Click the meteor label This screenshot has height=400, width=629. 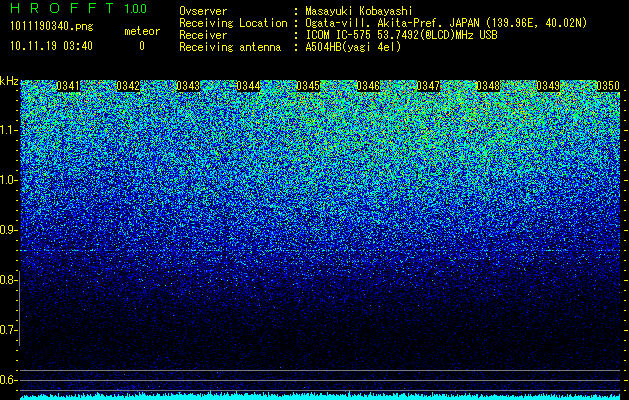[x=142, y=31]
